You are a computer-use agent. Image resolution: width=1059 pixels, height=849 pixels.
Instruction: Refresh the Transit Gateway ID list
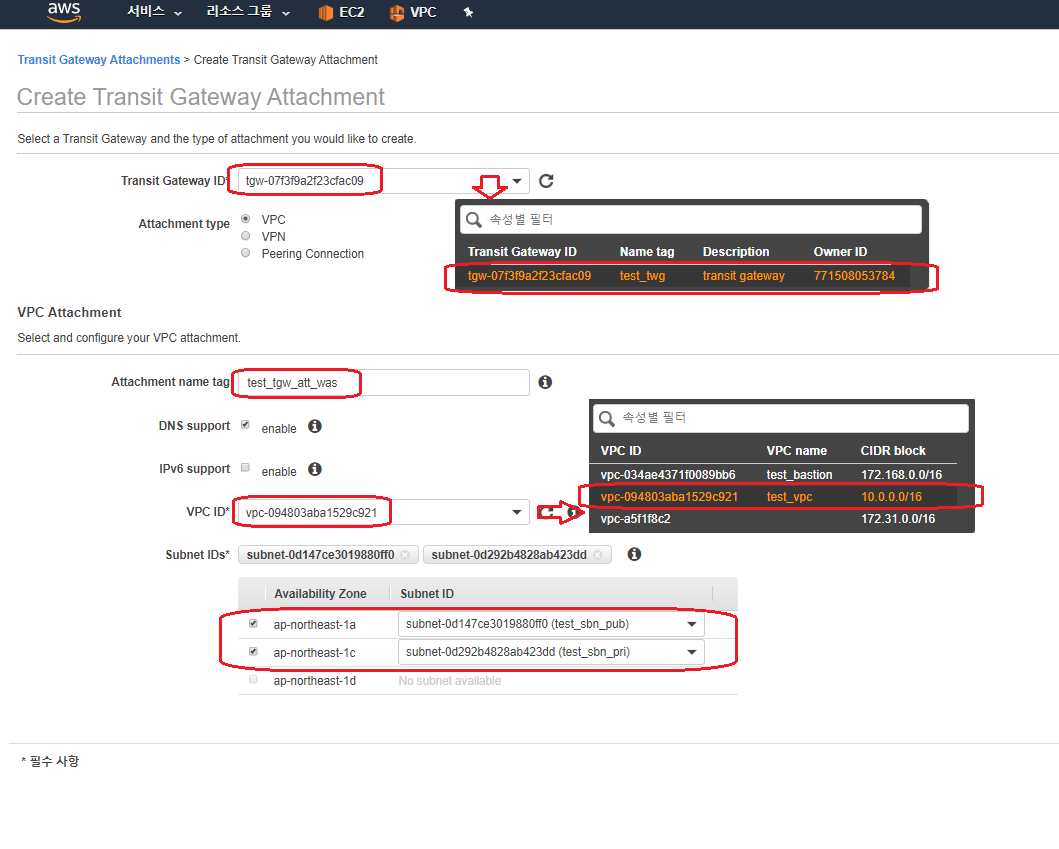(x=546, y=181)
